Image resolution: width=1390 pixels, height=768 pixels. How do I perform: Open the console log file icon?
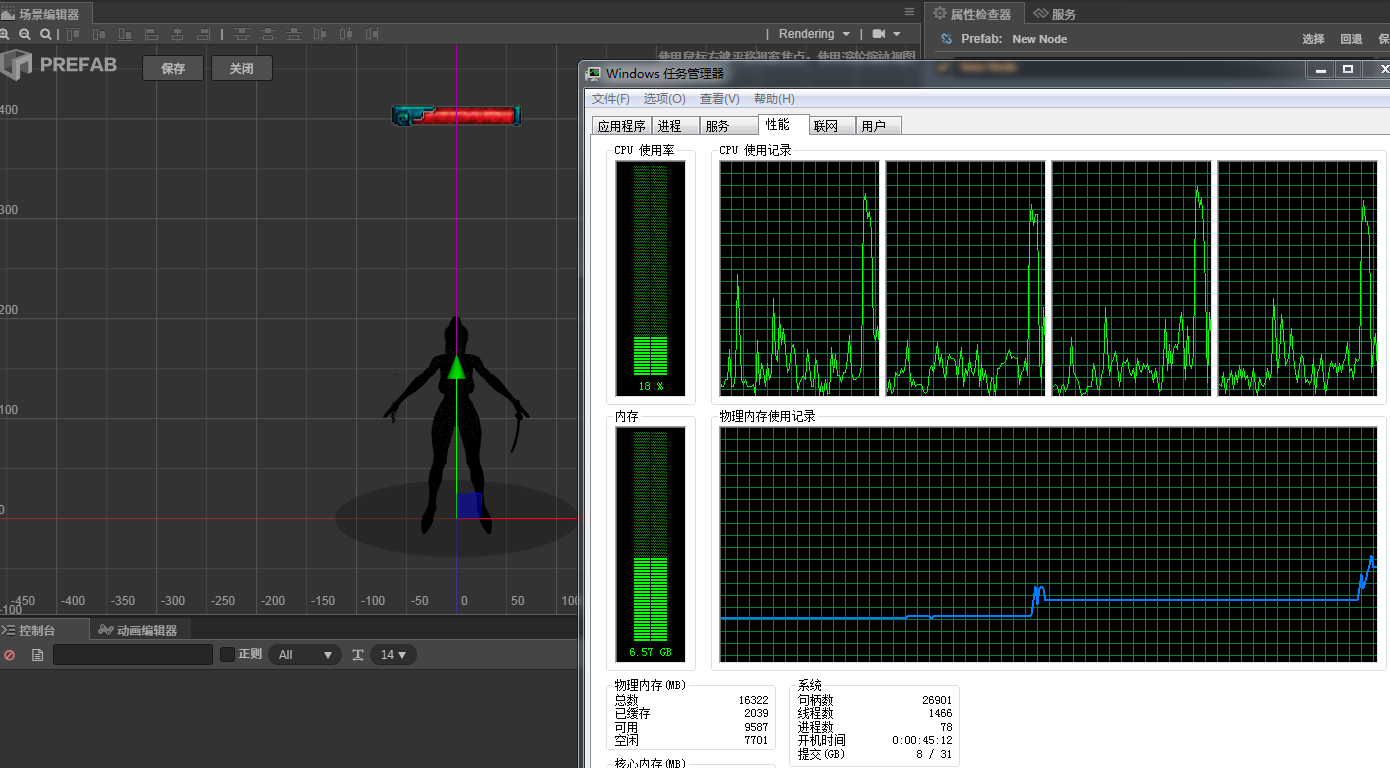37,655
